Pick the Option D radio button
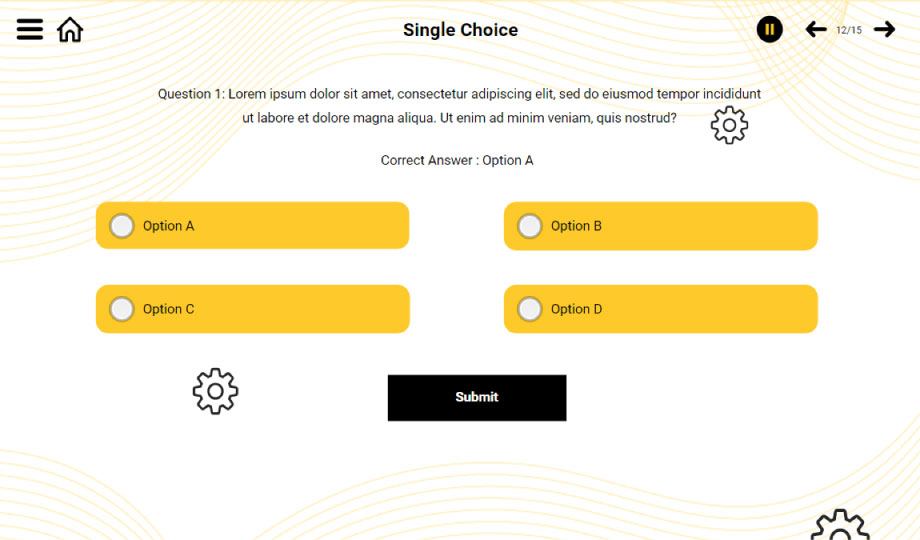 point(530,309)
